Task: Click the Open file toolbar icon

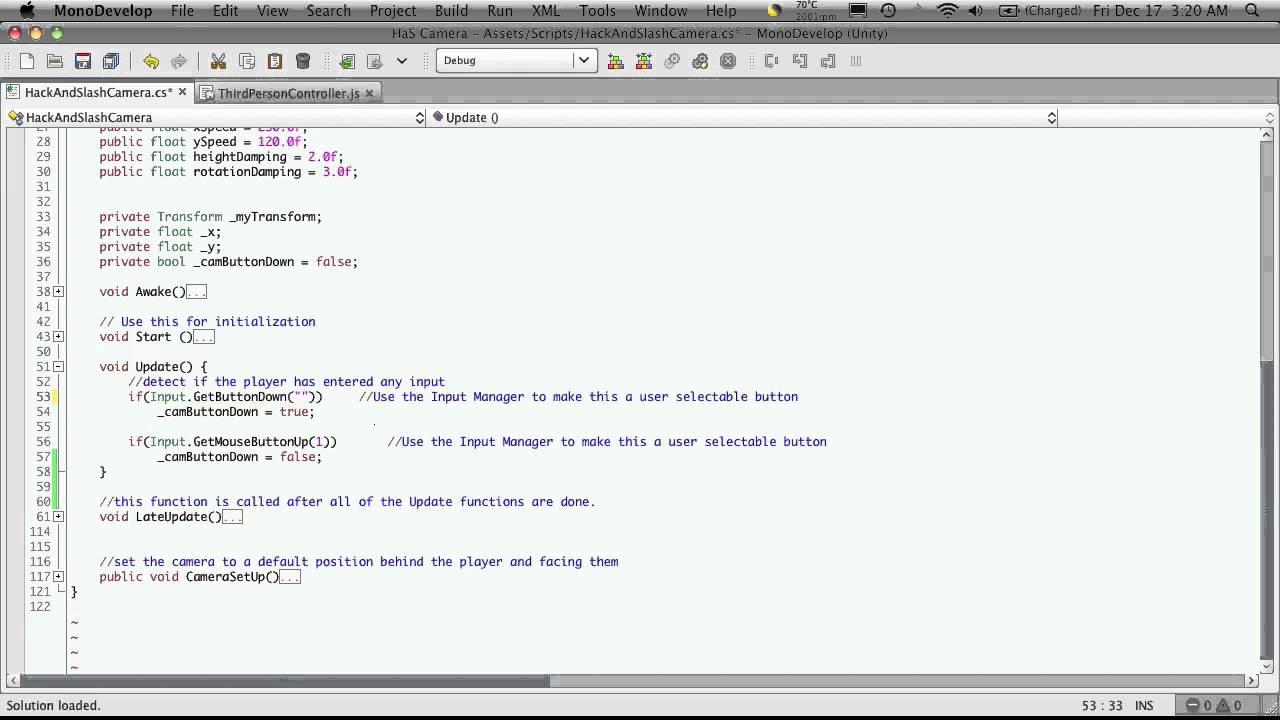Action: point(55,61)
